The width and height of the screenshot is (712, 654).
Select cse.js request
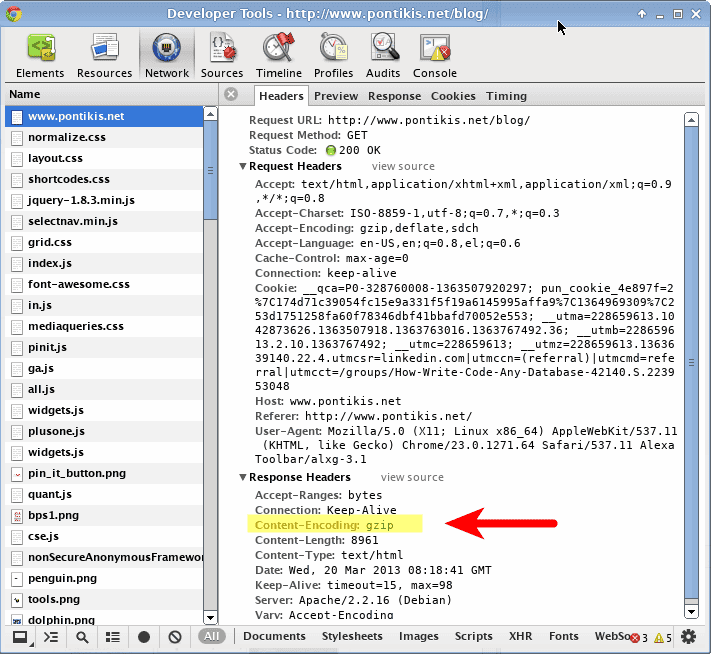tap(104, 536)
